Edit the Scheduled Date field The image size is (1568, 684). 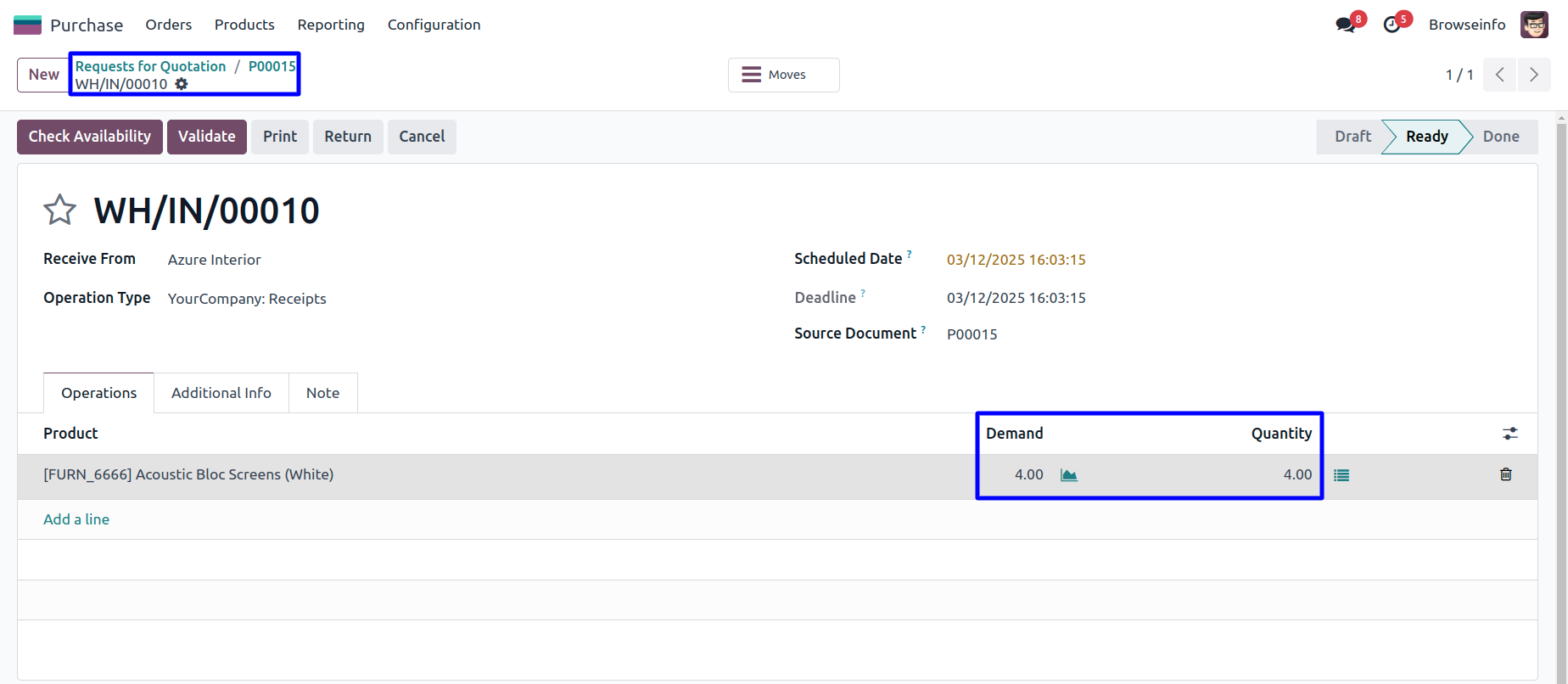coord(1016,260)
